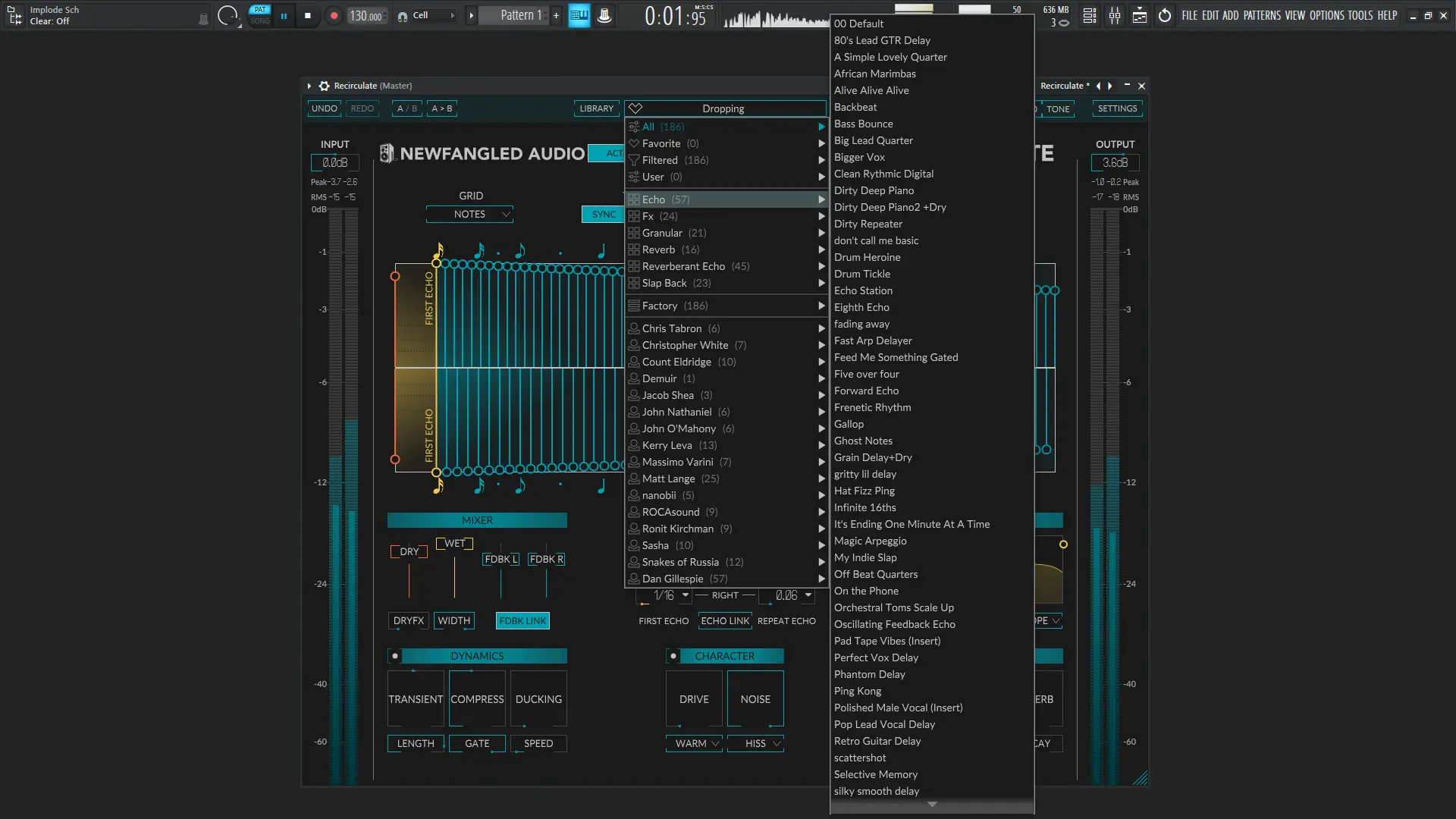Image resolution: width=1456 pixels, height=819 pixels.
Task: Click the undo history circular arrow icon
Action: pos(1165,15)
